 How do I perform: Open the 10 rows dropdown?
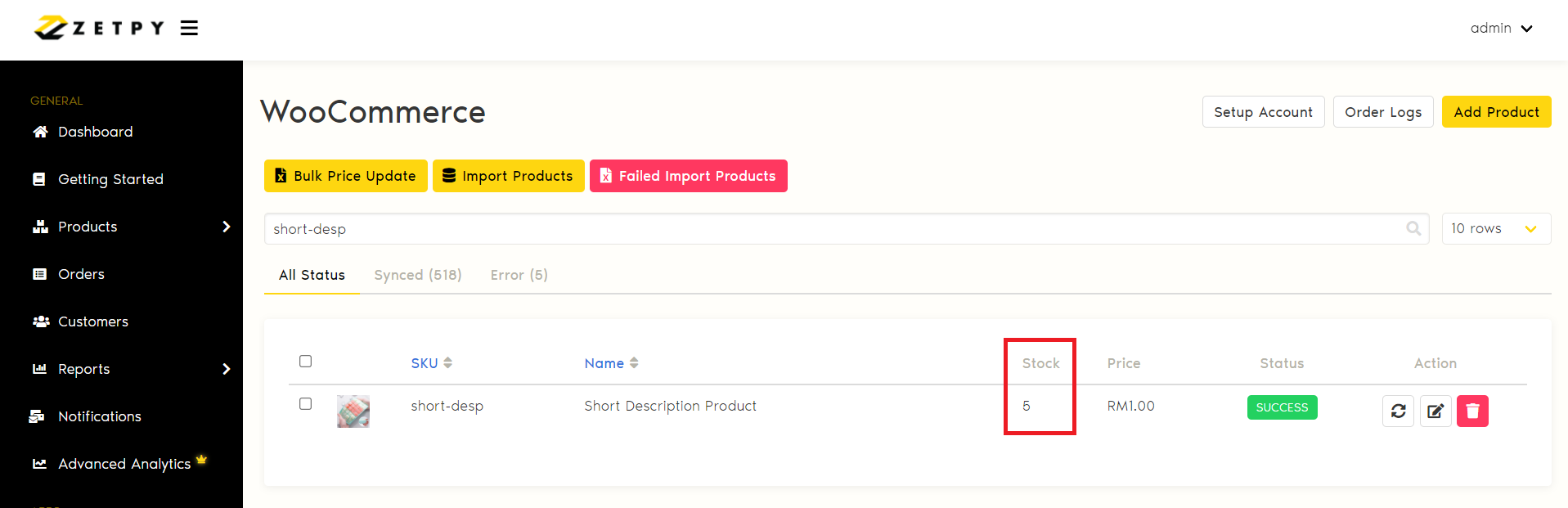click(x=1495, y=229)
